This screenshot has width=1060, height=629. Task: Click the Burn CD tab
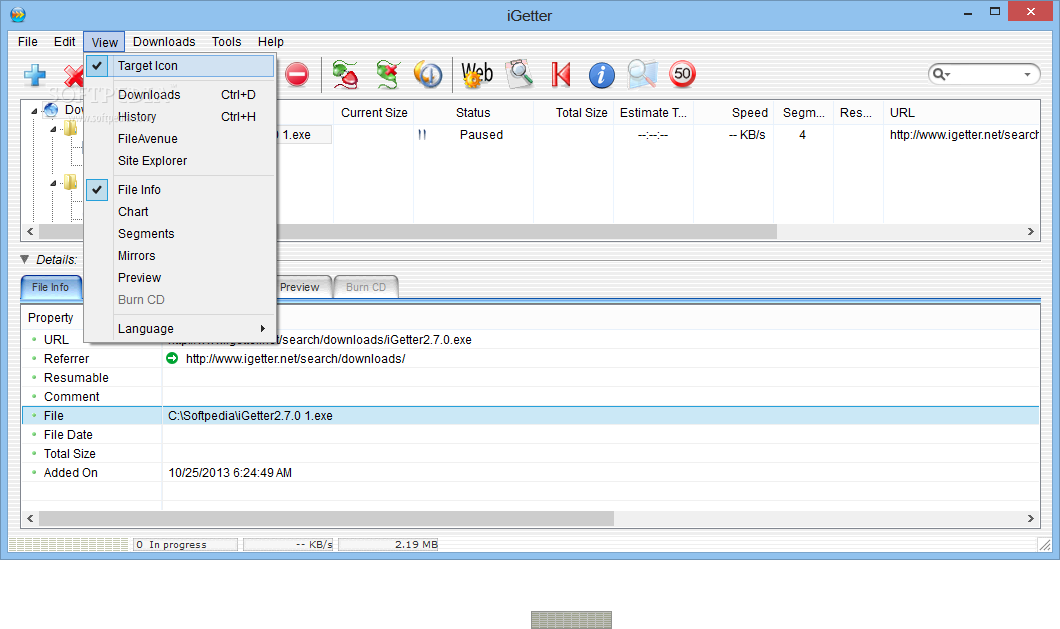366,287
